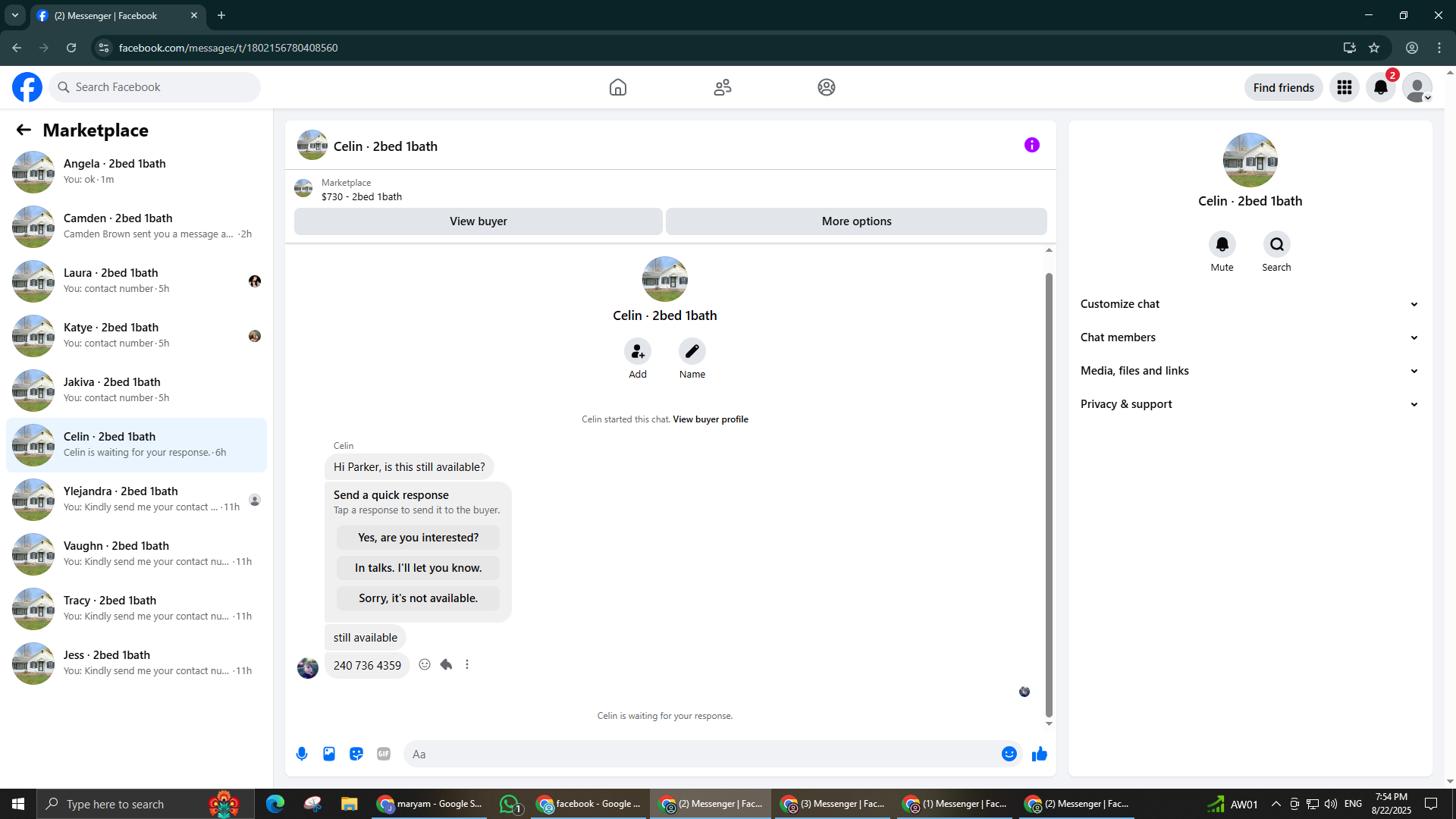The height and width of the screenshot is (819, 1456).
Task: Click the message input field
Action: click(701, 754)
